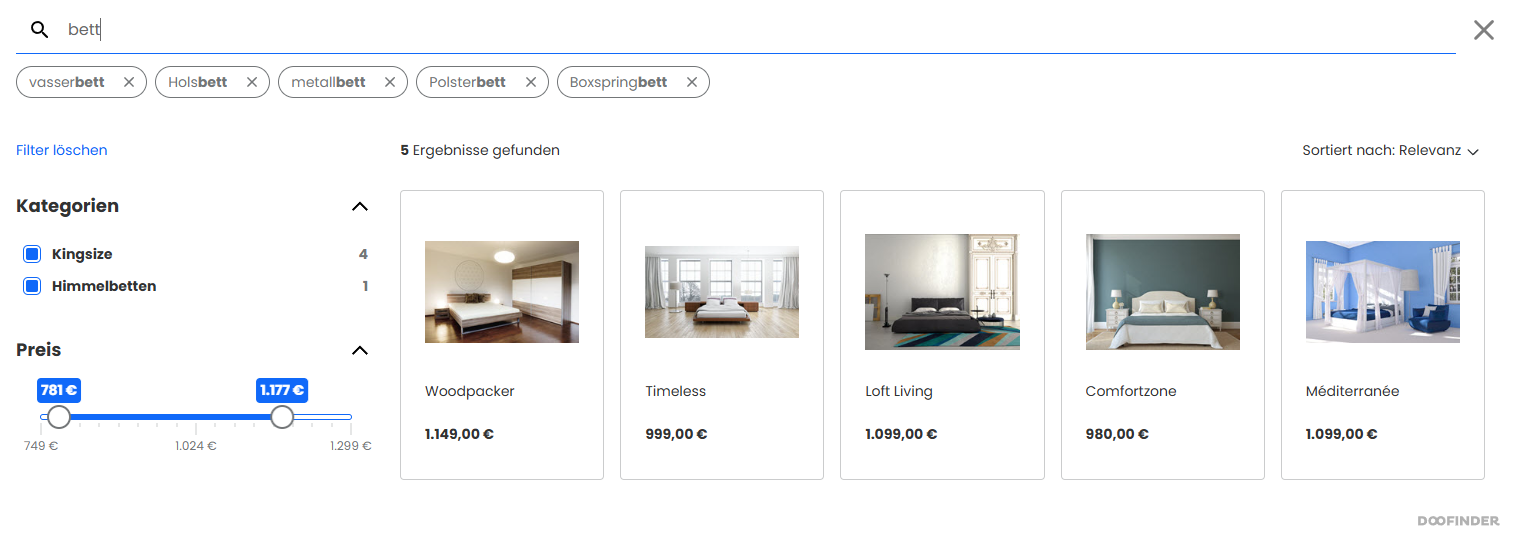The height and width of the screenshot is (535, 1517).
Task: Click the 1.024 € slider midpoint label
Action: (x=196, y=446)
